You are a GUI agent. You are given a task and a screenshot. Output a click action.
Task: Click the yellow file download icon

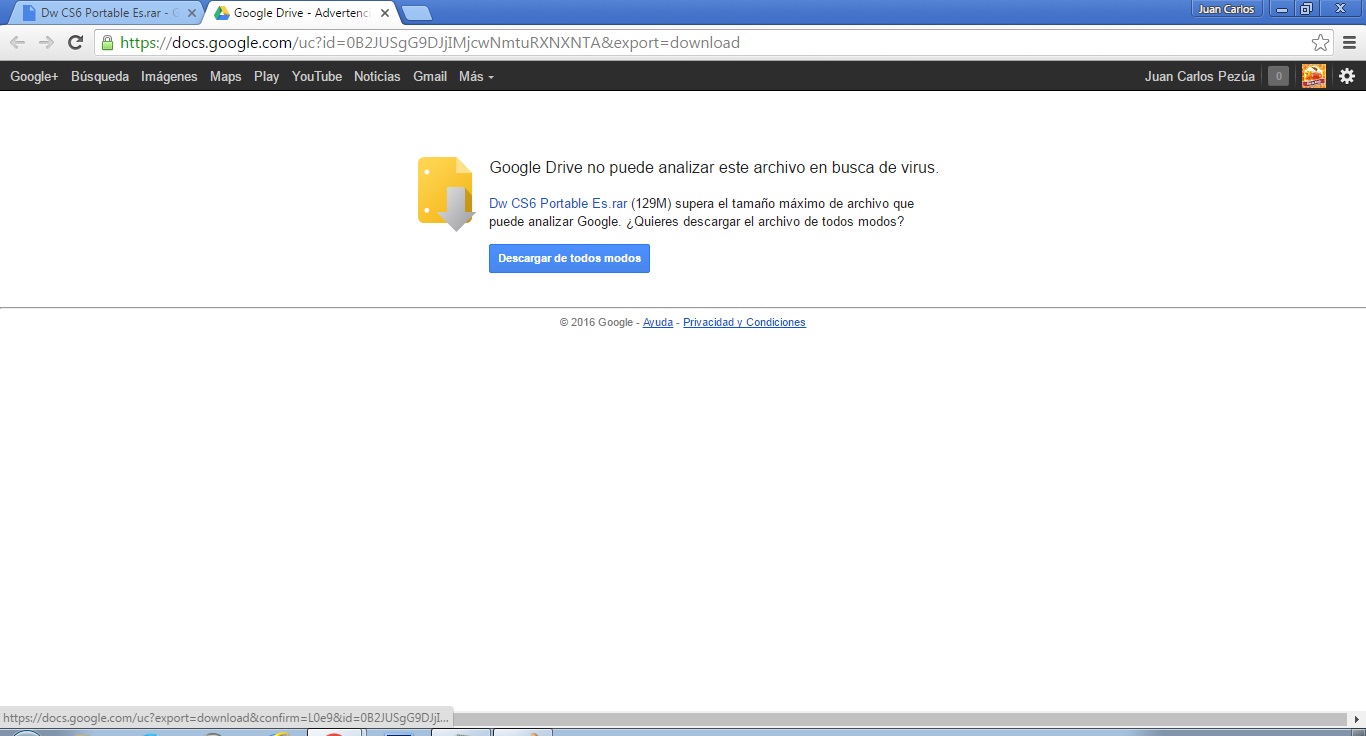(x=446, y=193)
